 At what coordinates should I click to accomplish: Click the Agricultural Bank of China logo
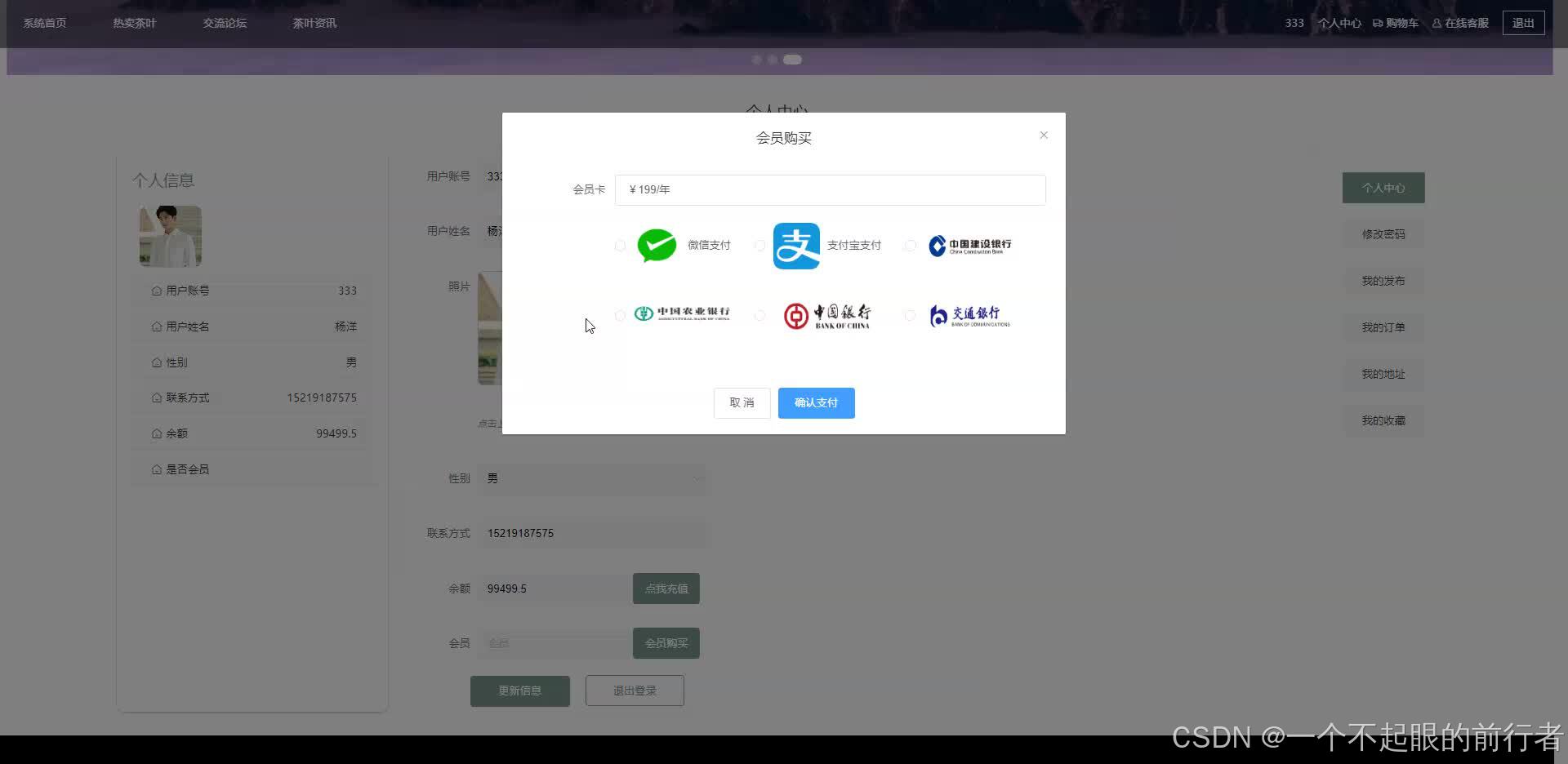click(x=682, y=313)
